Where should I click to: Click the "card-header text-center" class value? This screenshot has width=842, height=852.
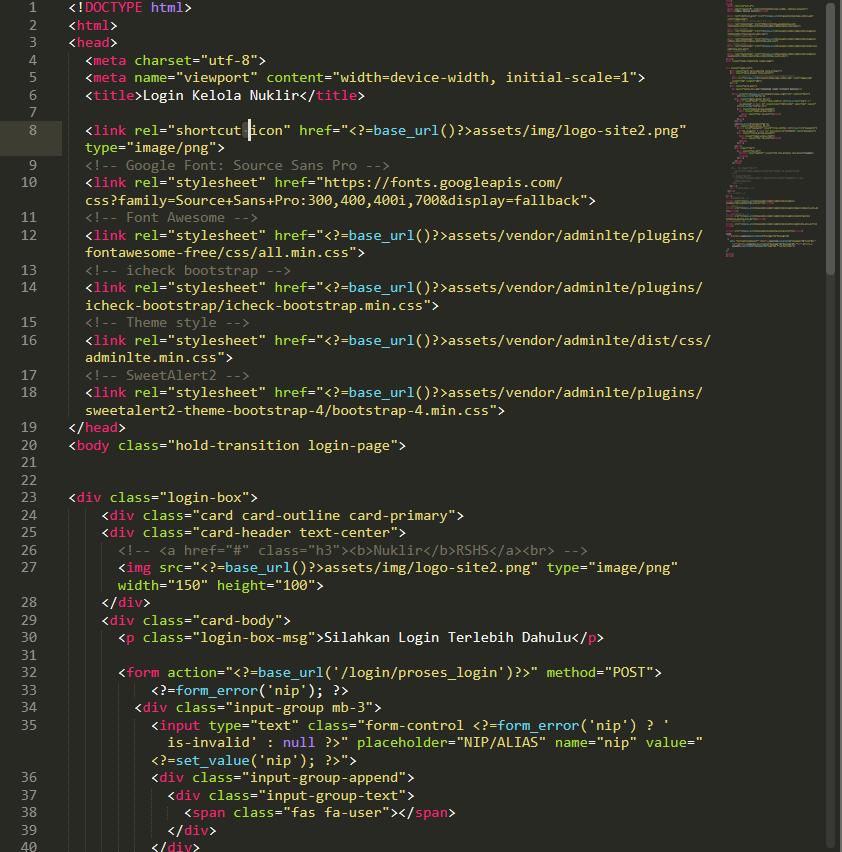pyautogui.click(x=295, y=532)
